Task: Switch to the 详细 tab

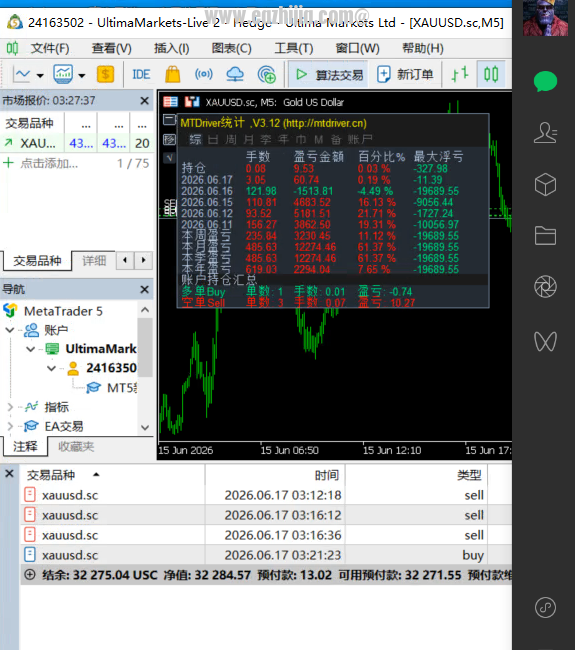Action: (94, 261)
